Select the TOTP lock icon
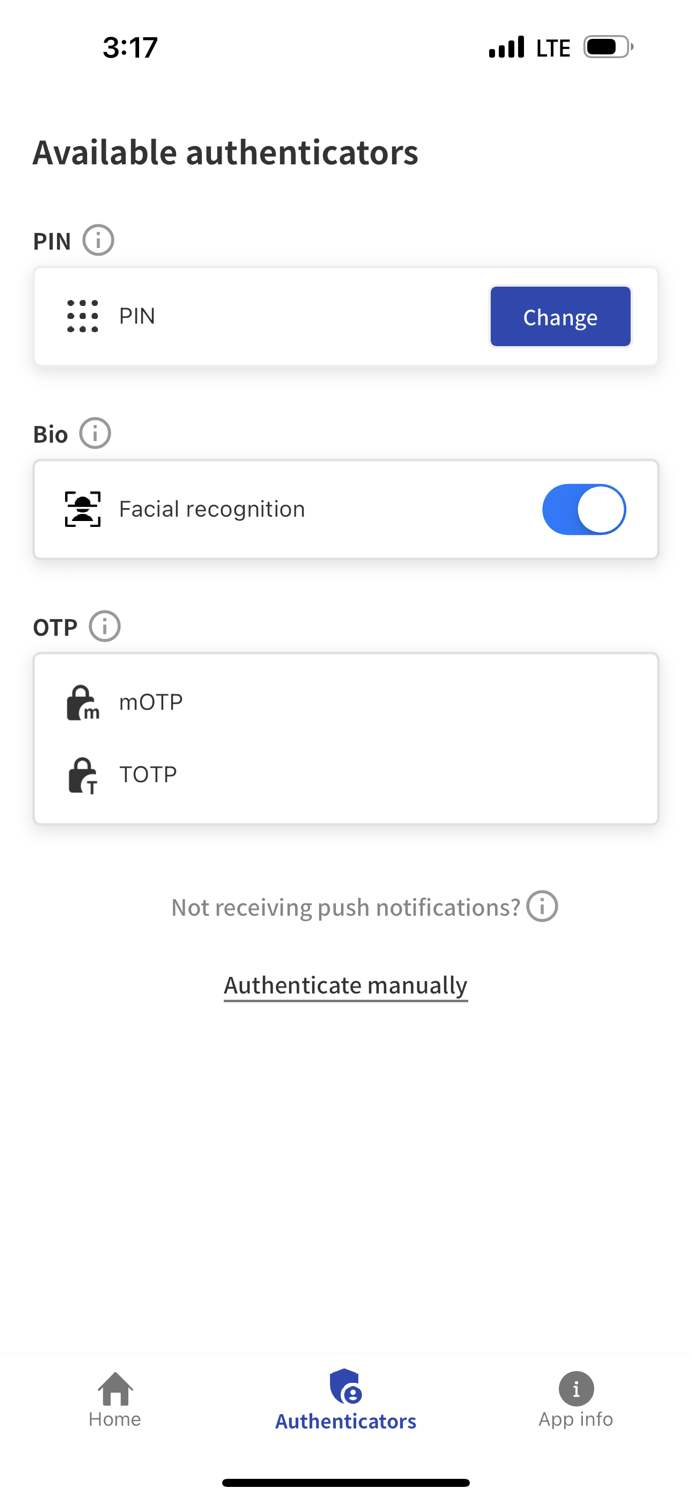 point(82,775)
